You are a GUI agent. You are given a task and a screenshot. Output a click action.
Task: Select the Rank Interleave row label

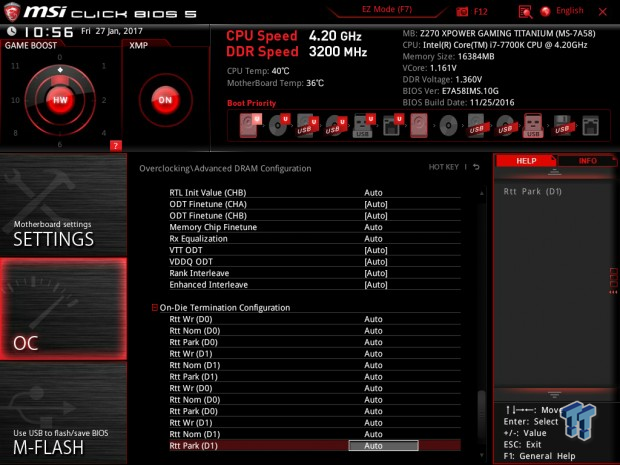point(199,273)
